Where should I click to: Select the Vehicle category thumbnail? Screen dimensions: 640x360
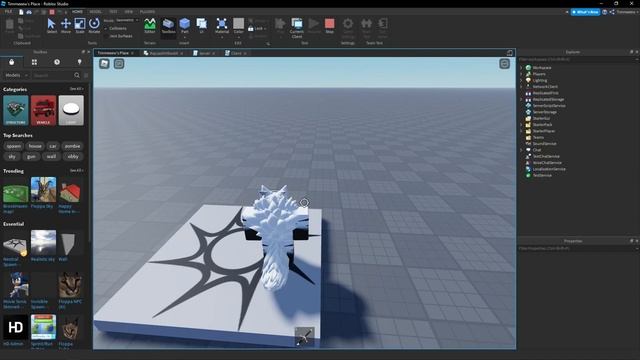coord(43,110)
